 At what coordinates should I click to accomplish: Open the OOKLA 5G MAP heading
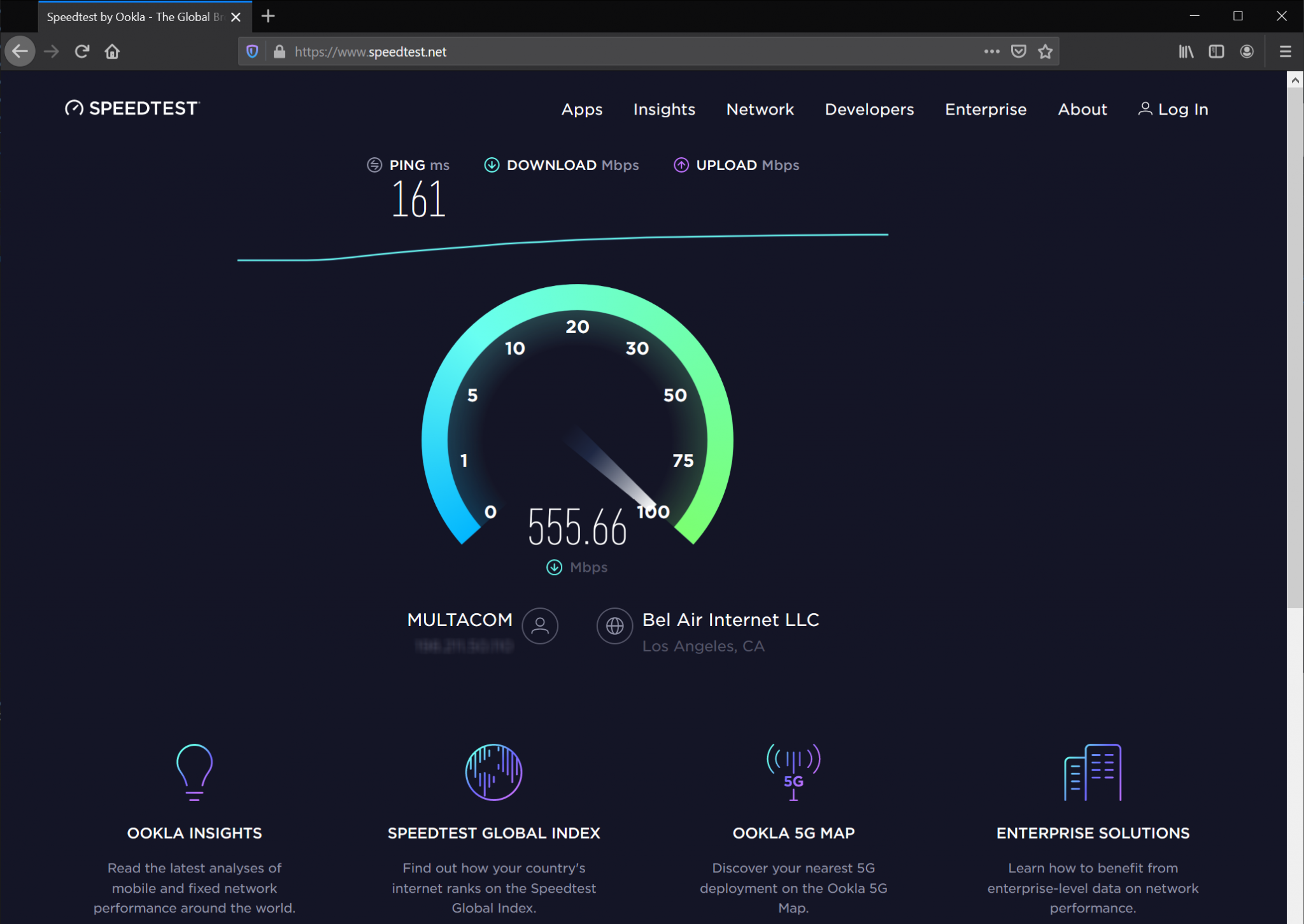coord(793,833)
